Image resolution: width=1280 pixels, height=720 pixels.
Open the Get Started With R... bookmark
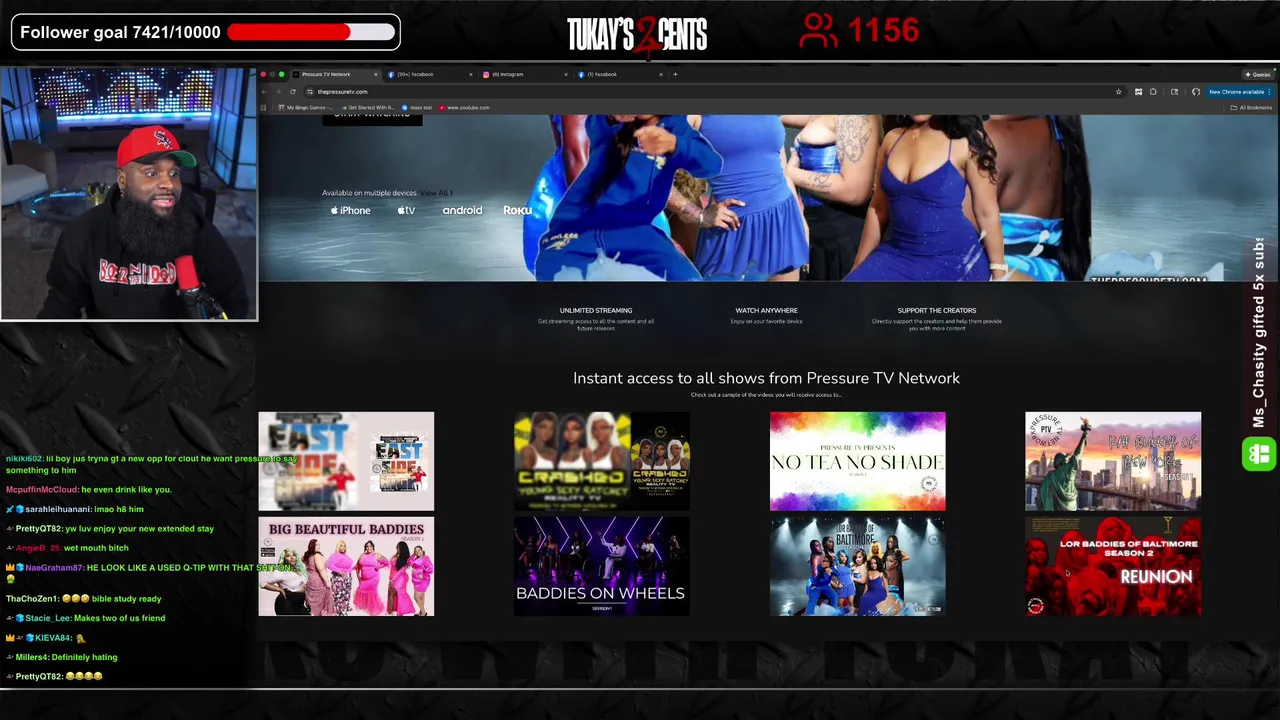pyautogui.click(x=368, y=107)
